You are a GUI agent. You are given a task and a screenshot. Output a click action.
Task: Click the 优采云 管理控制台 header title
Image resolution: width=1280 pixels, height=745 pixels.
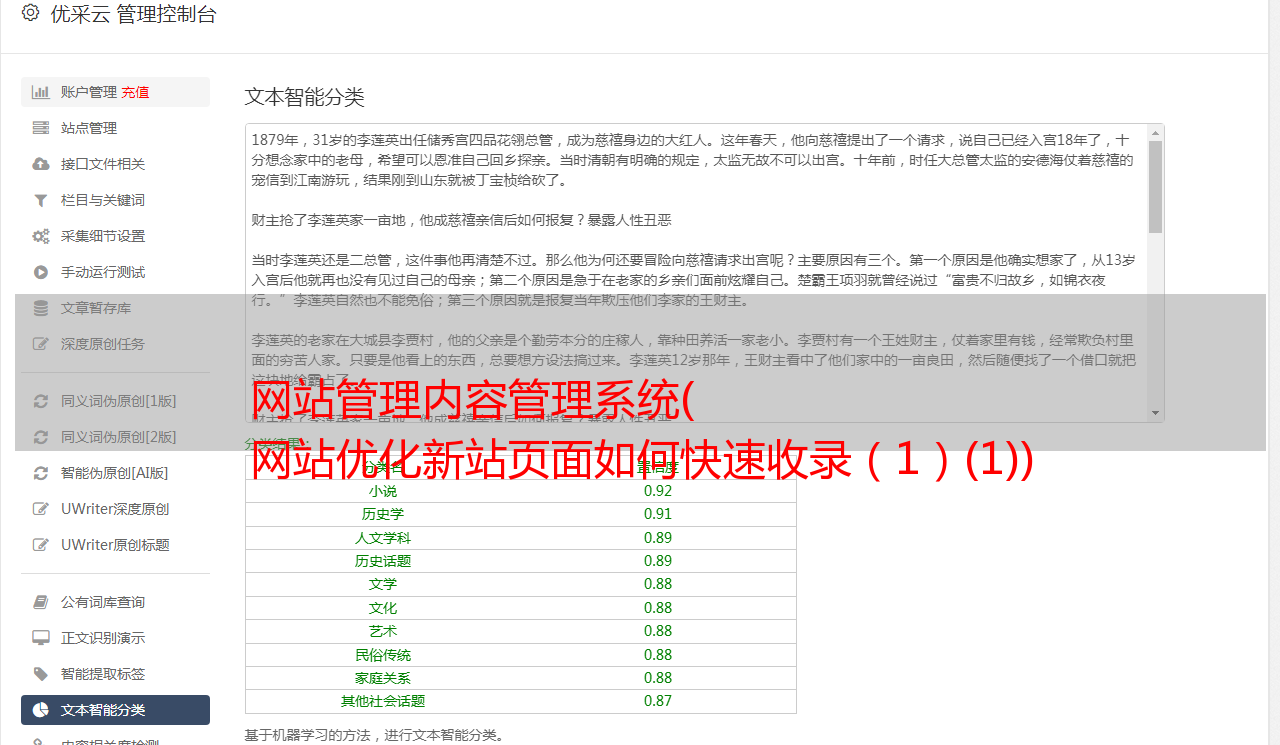point(132,14)
